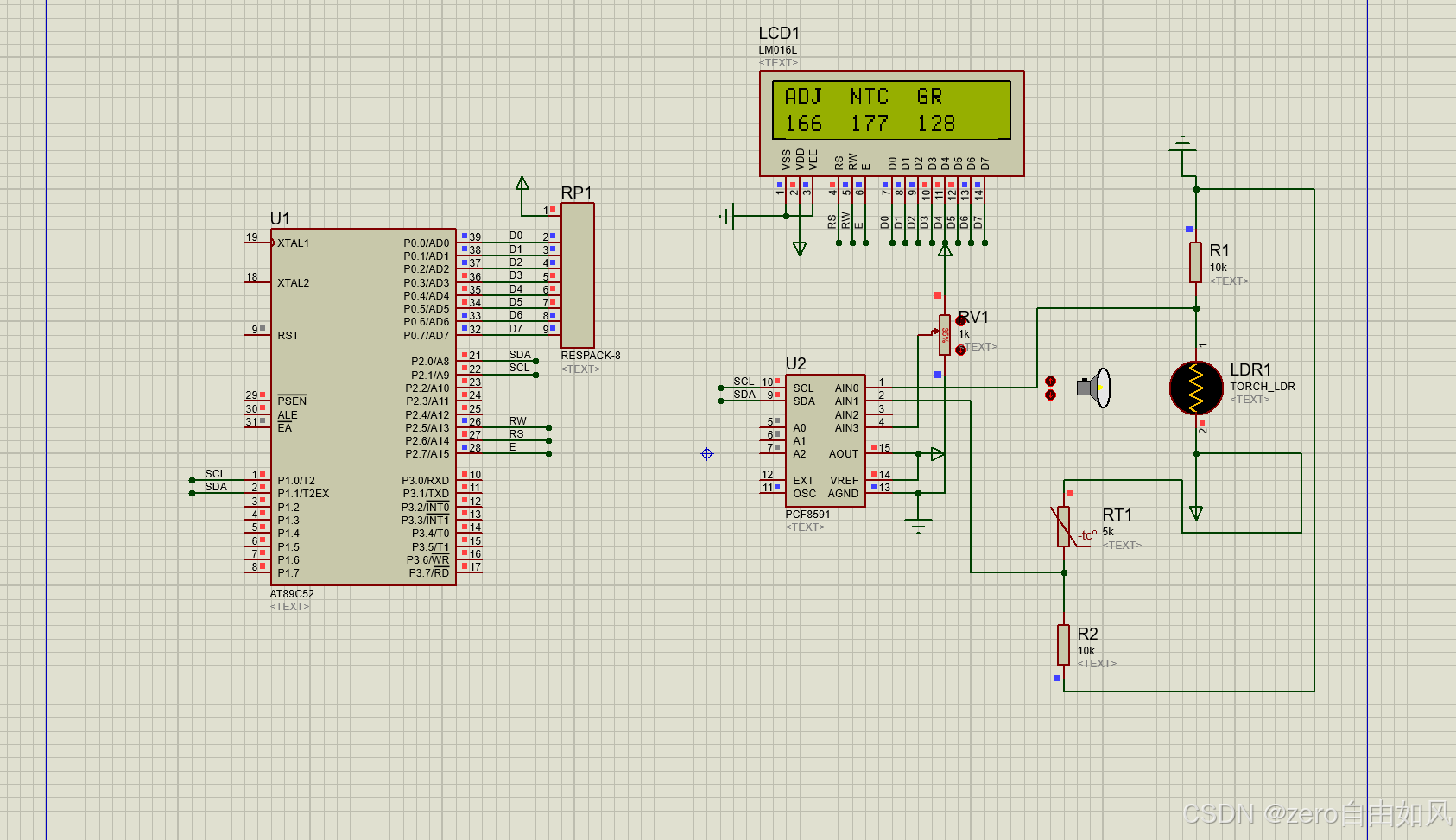Click the LM016L model text under LCD1
Screen dimensions: 1456x840
click(778, 50)
